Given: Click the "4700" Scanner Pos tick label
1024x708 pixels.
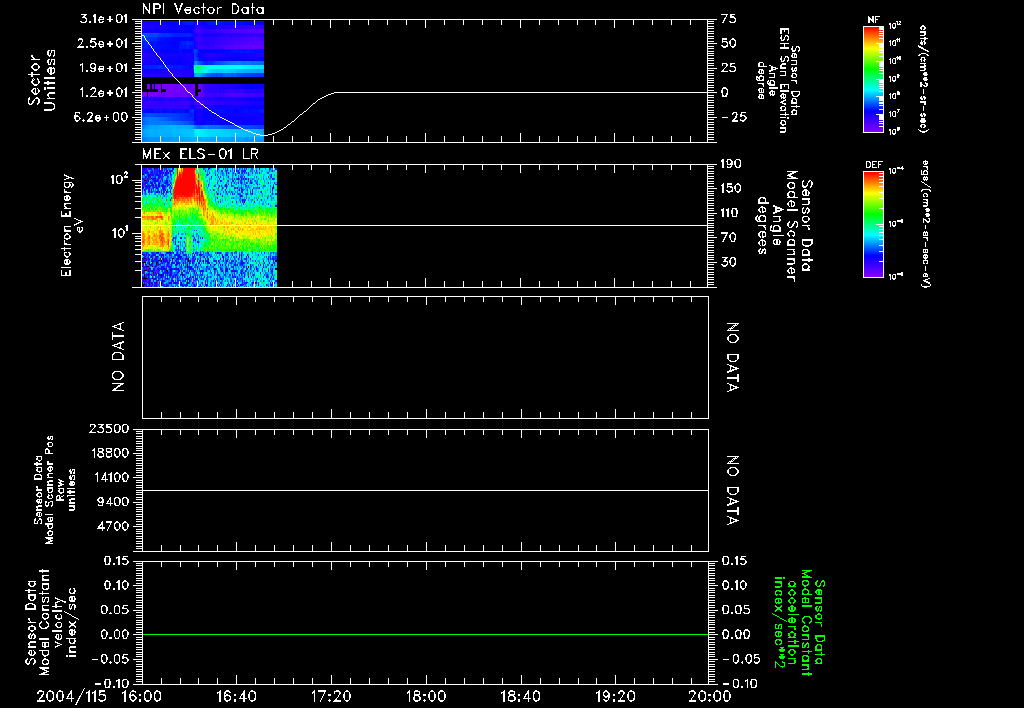Looking at the screenshot, I should pyautogui.click(x=114, y=526).
